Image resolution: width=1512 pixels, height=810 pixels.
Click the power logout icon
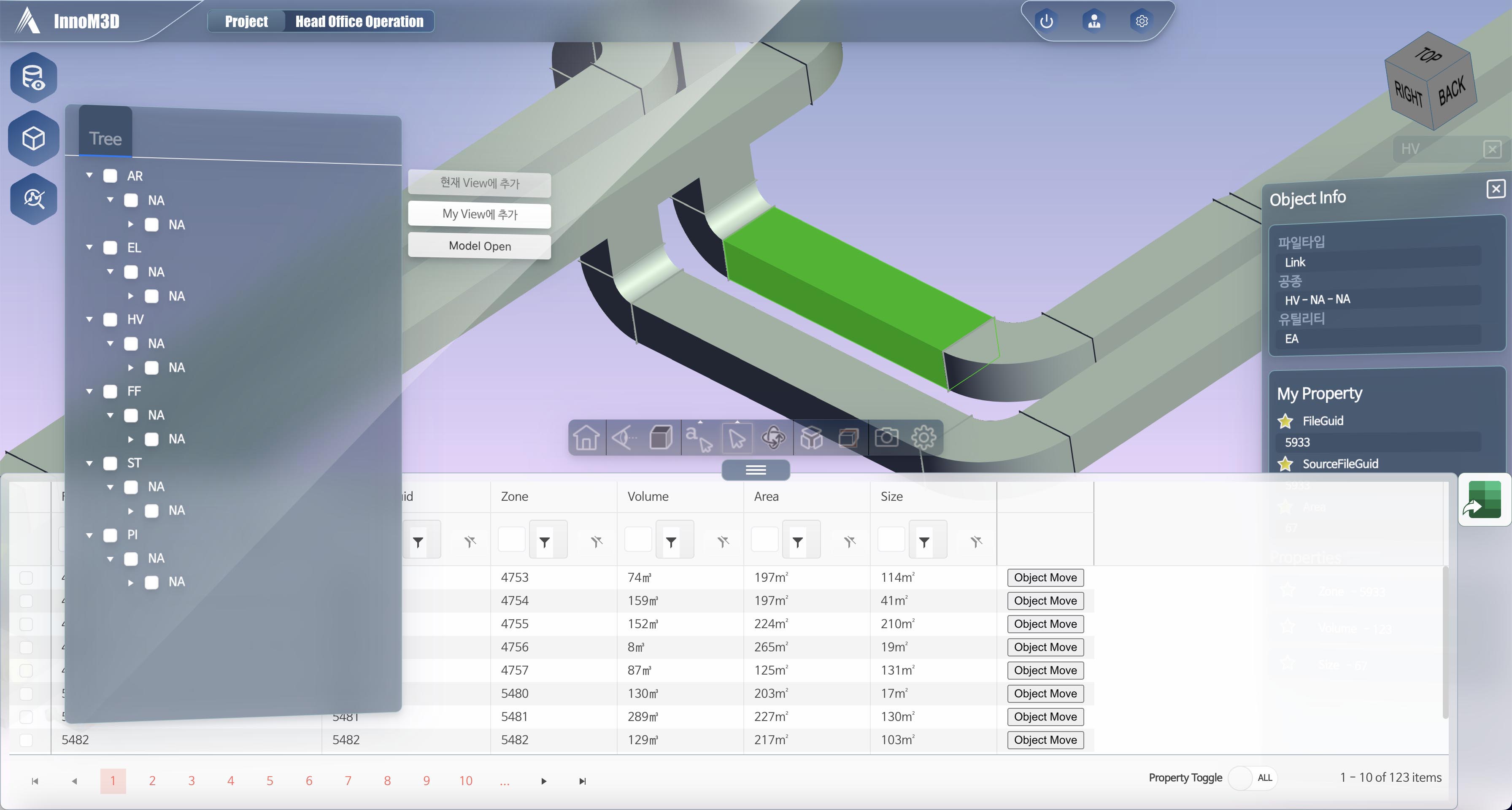pos(1047,22)
